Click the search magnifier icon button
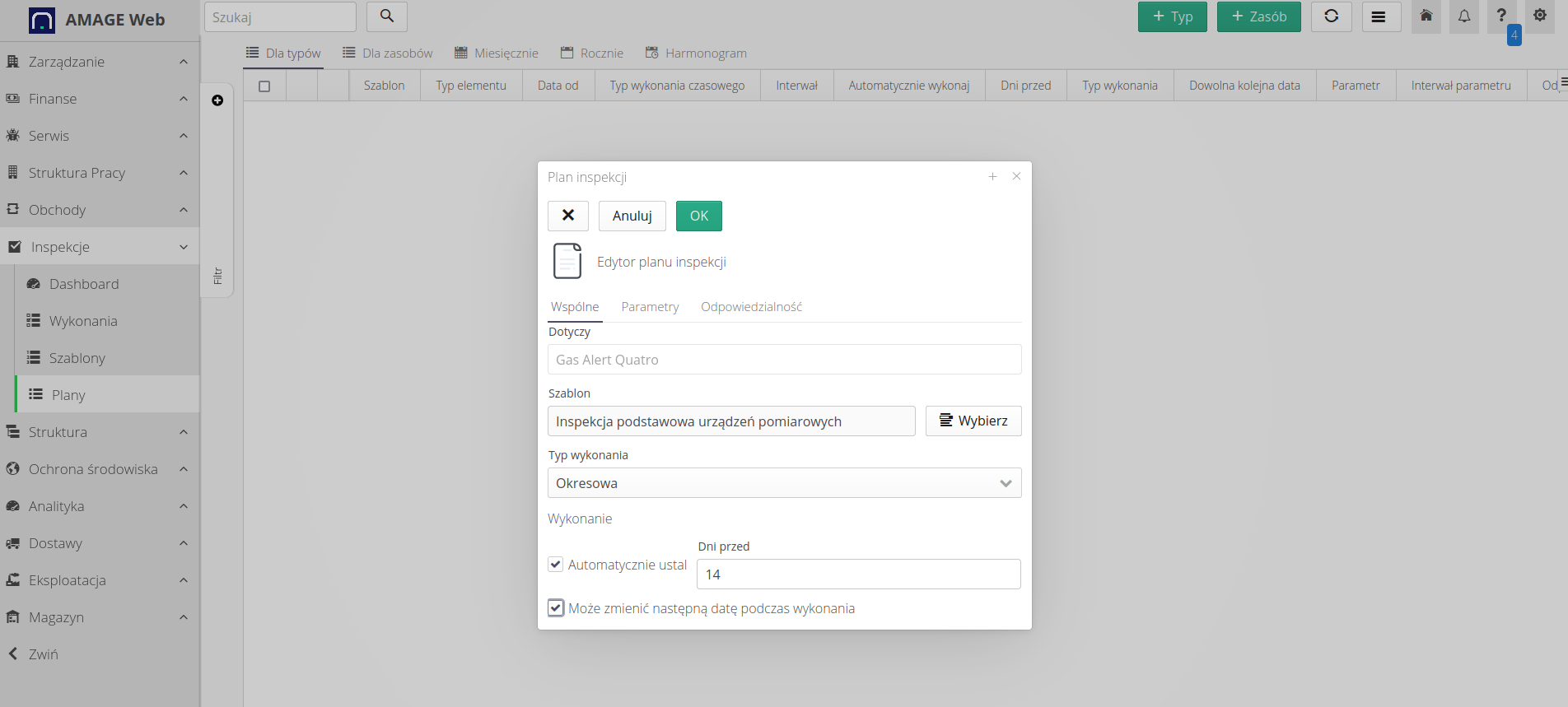The image size is (1568, 707). [x=386, y=16]
